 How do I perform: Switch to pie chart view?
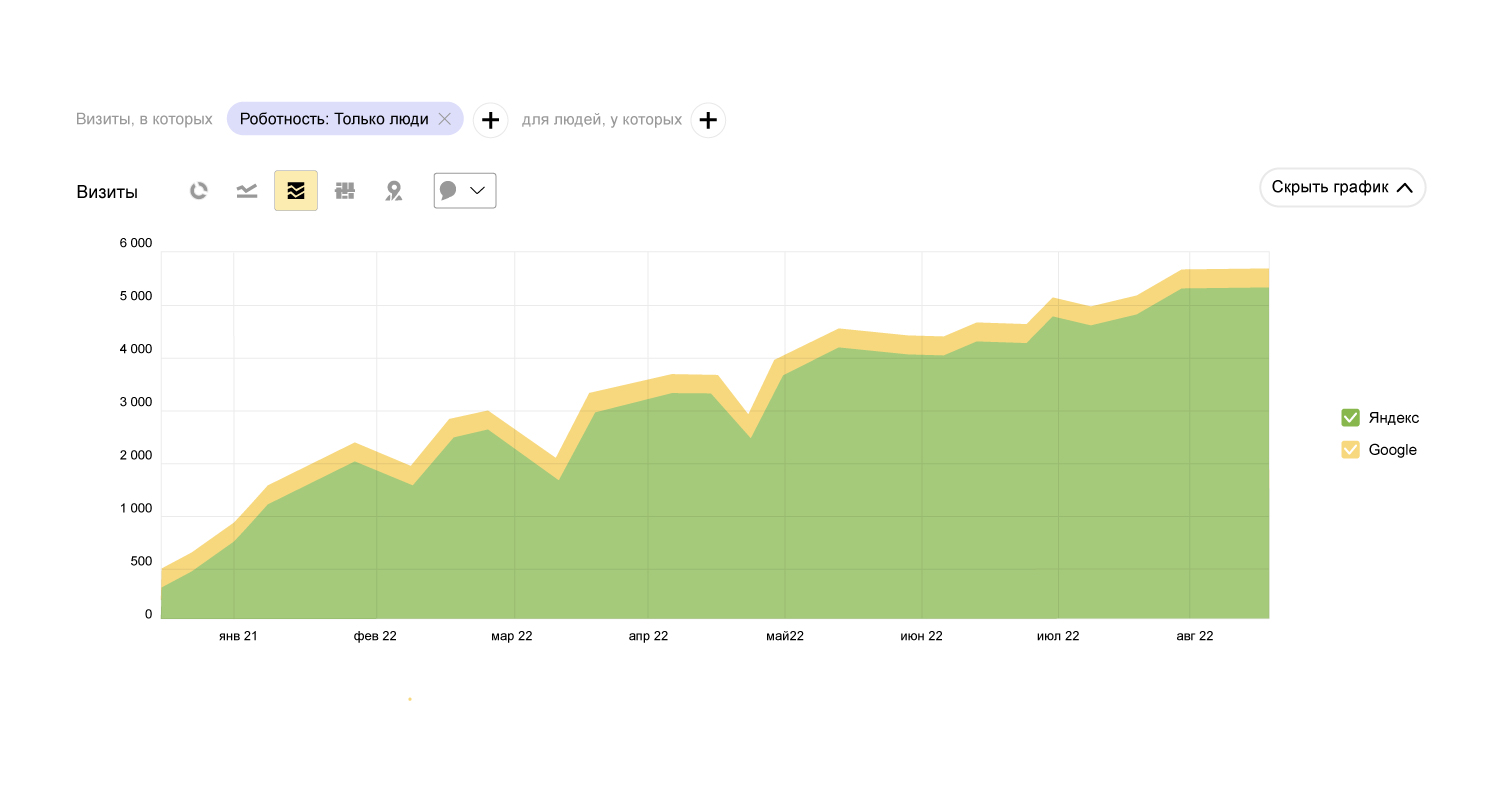pyautogui.click(x=199, y=191)
